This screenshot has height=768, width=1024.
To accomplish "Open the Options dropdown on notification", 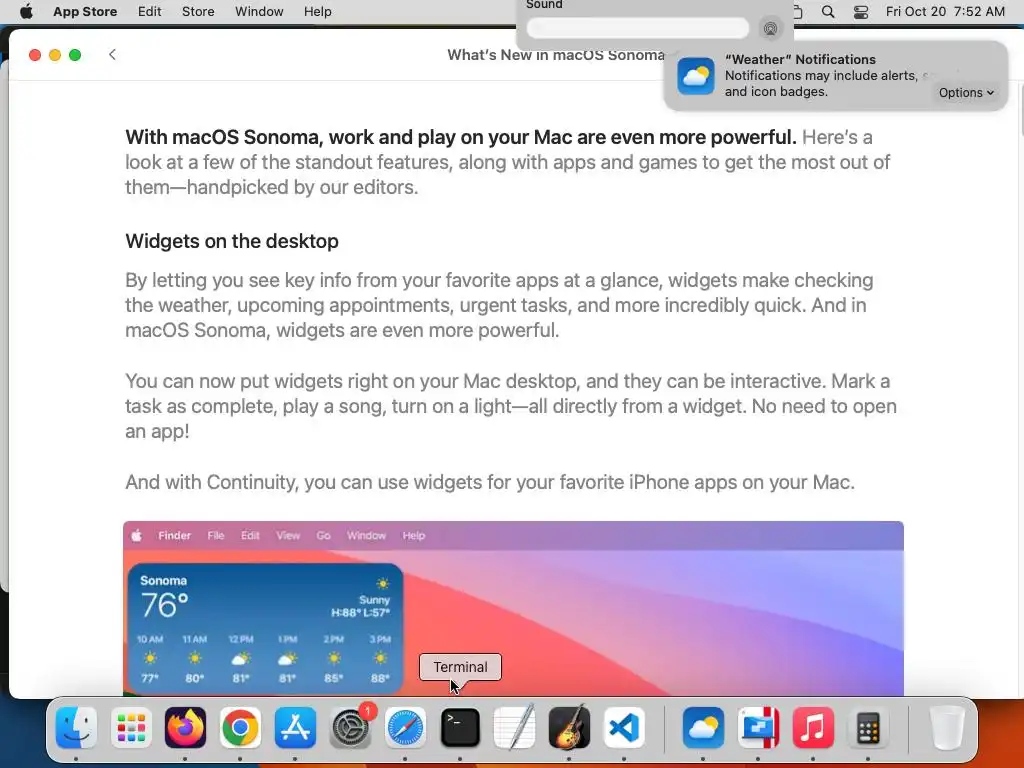I will (x=966, y=93).
